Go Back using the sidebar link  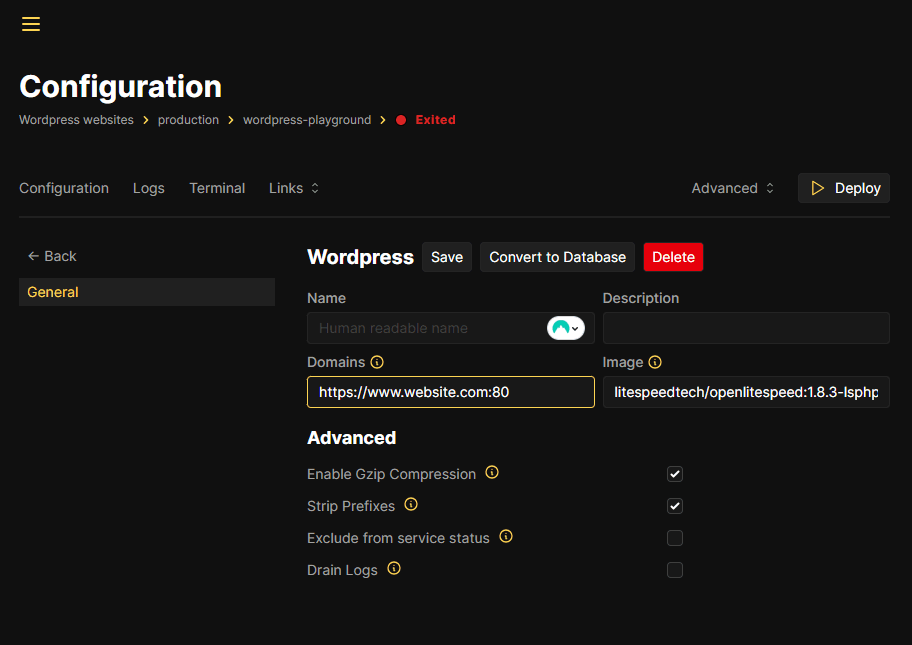pos(52,256)
